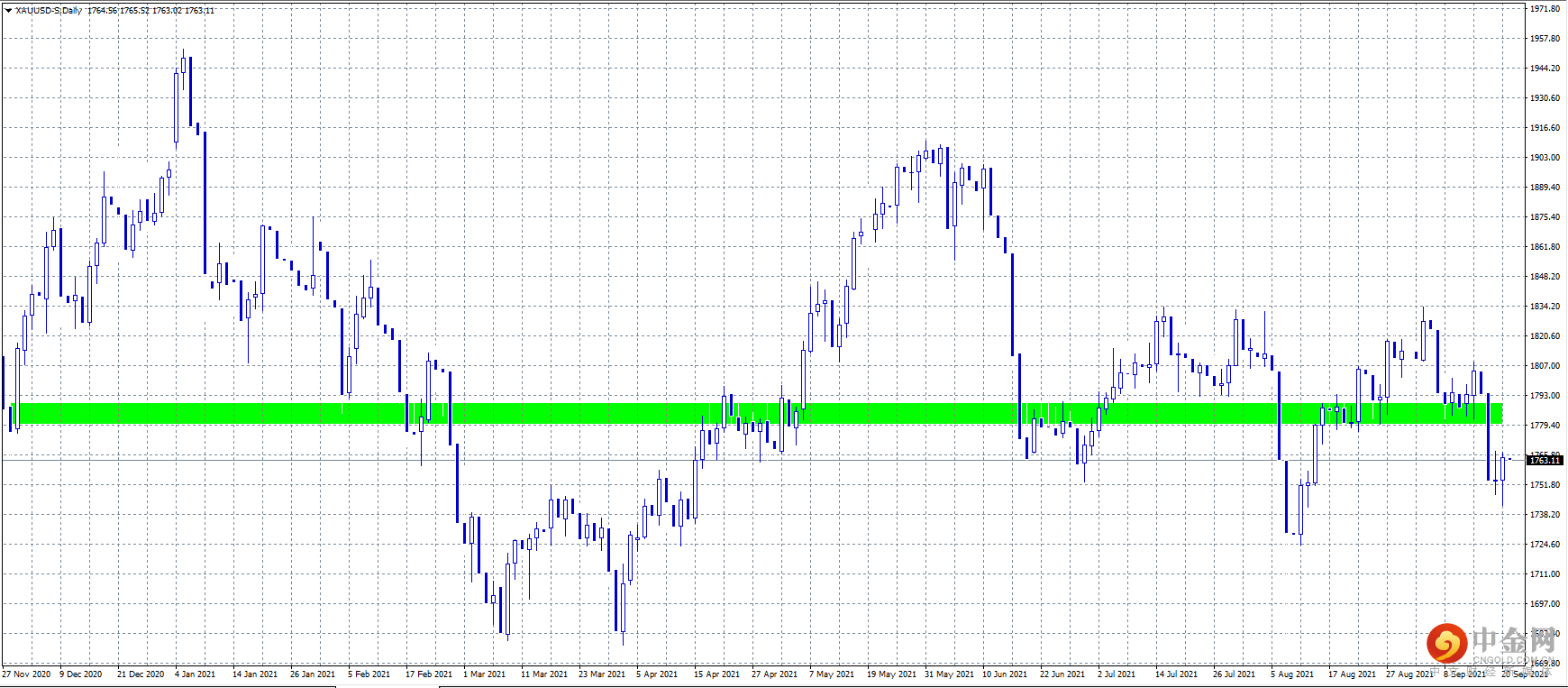The height and width of the screenshot is (688, 1568).
Task: Click the 1793.00 price axis label
Action: coord(1545,396)
